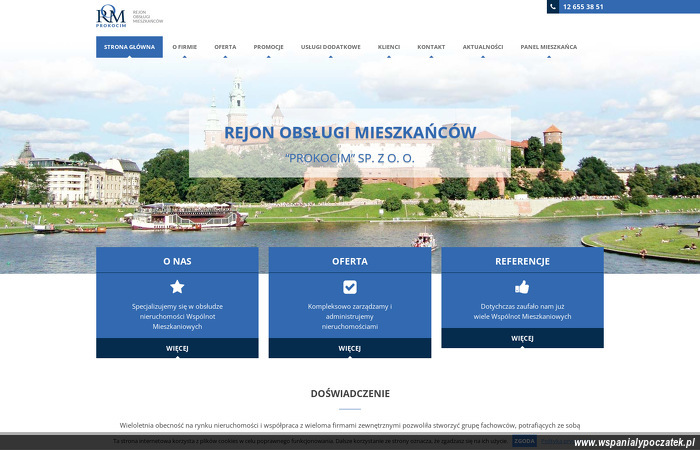Open the O FIRMIE menu
Image resolution: width=700 pixels, height=450 pixels.
(184, 47)
